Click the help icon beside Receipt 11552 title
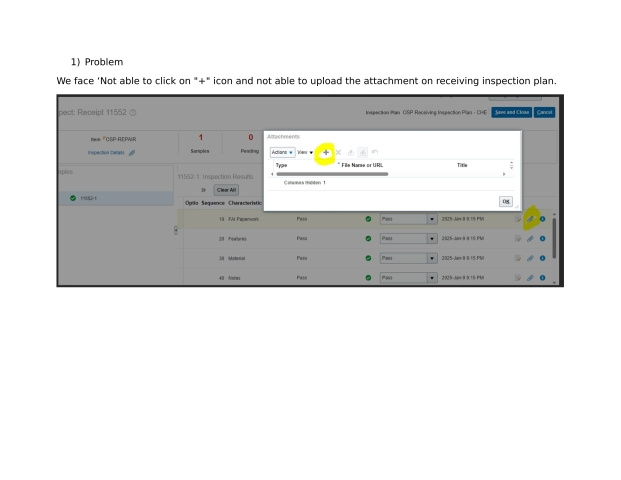This screenshot has height=480, width=621. pyautogui.click(x=133, y=112)
